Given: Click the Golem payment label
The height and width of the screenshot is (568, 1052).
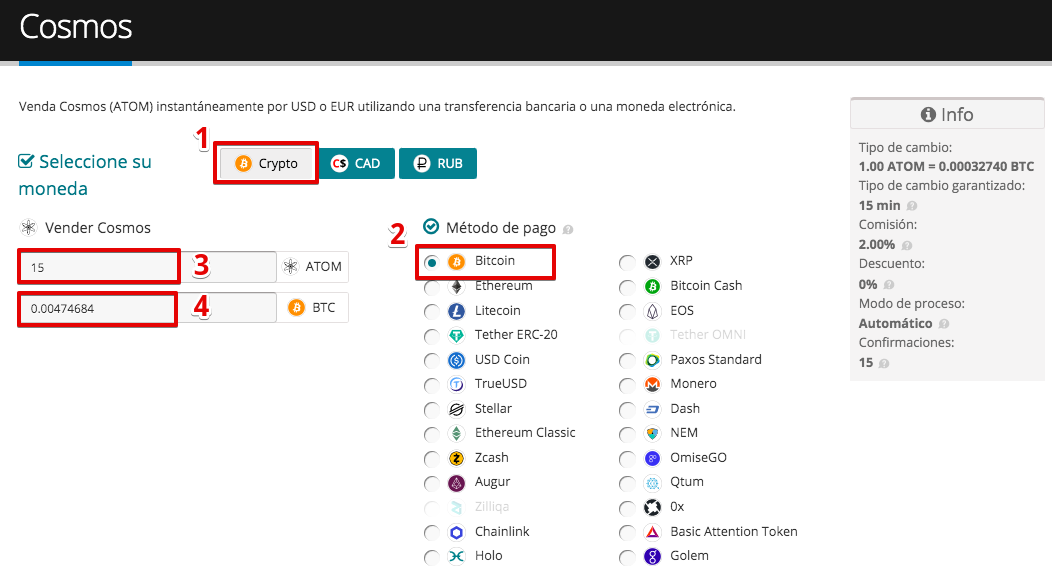Looking at the screenshot, I should click(689, 555).
